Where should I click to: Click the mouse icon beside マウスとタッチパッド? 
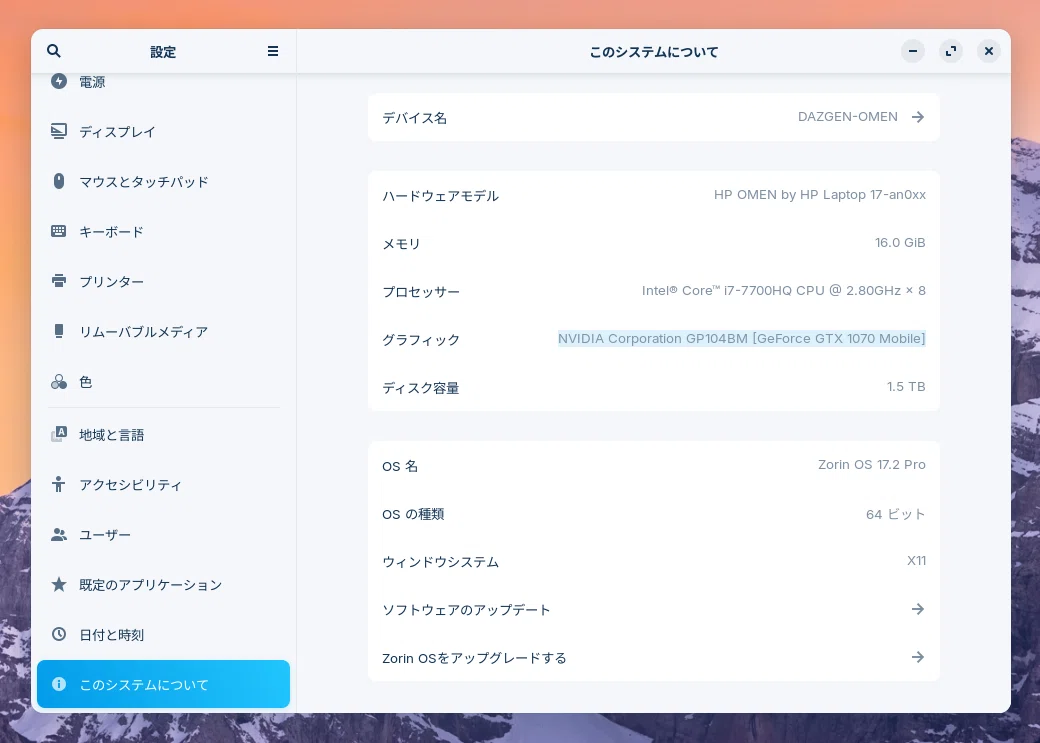[59, 181]
